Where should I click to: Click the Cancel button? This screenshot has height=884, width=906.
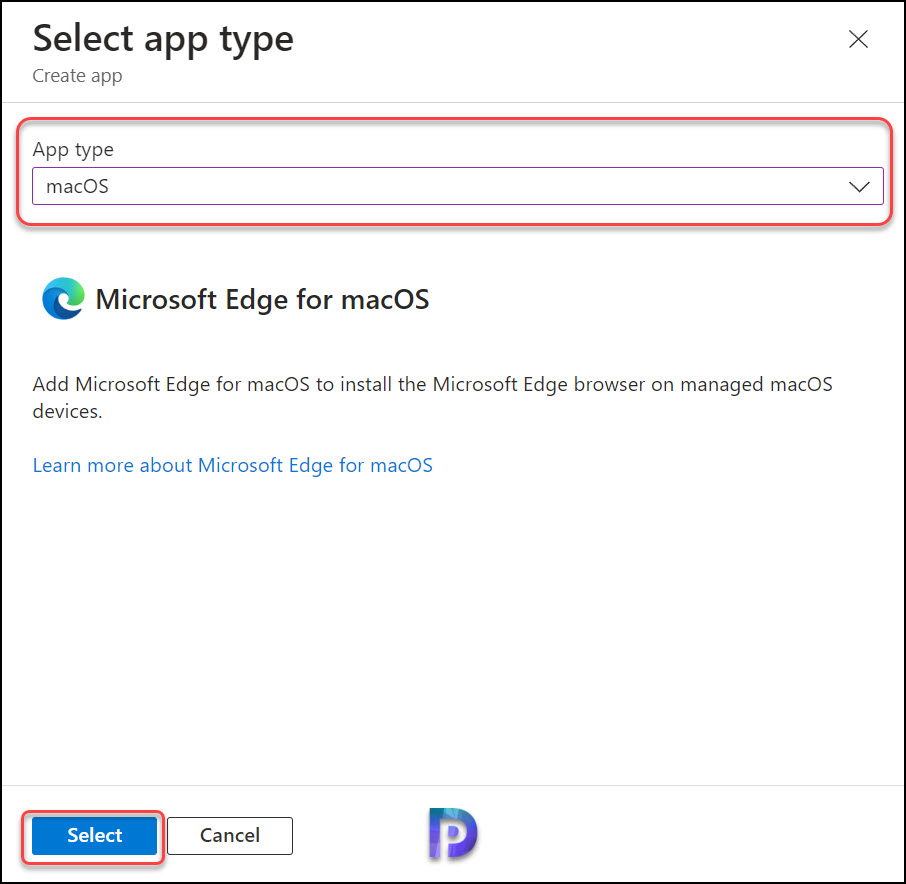230,835
